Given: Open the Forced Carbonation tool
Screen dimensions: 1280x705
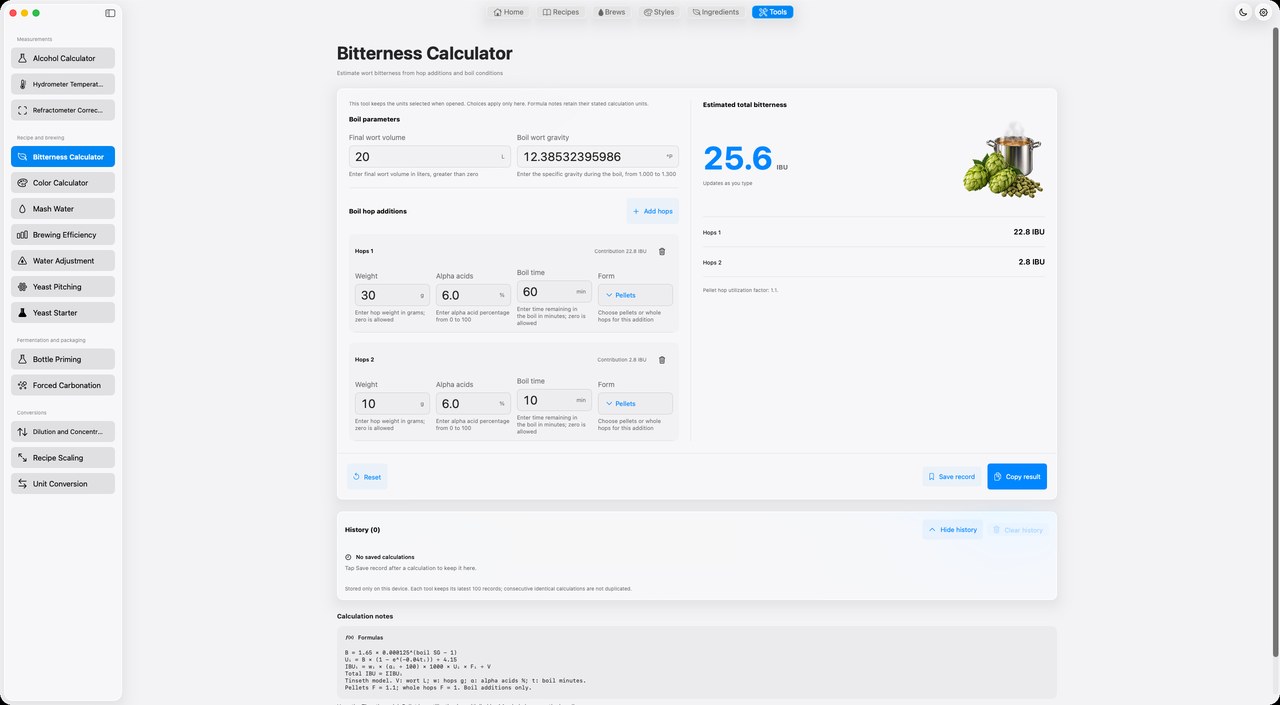Looking at the screenshot, I should coord(63,385).
